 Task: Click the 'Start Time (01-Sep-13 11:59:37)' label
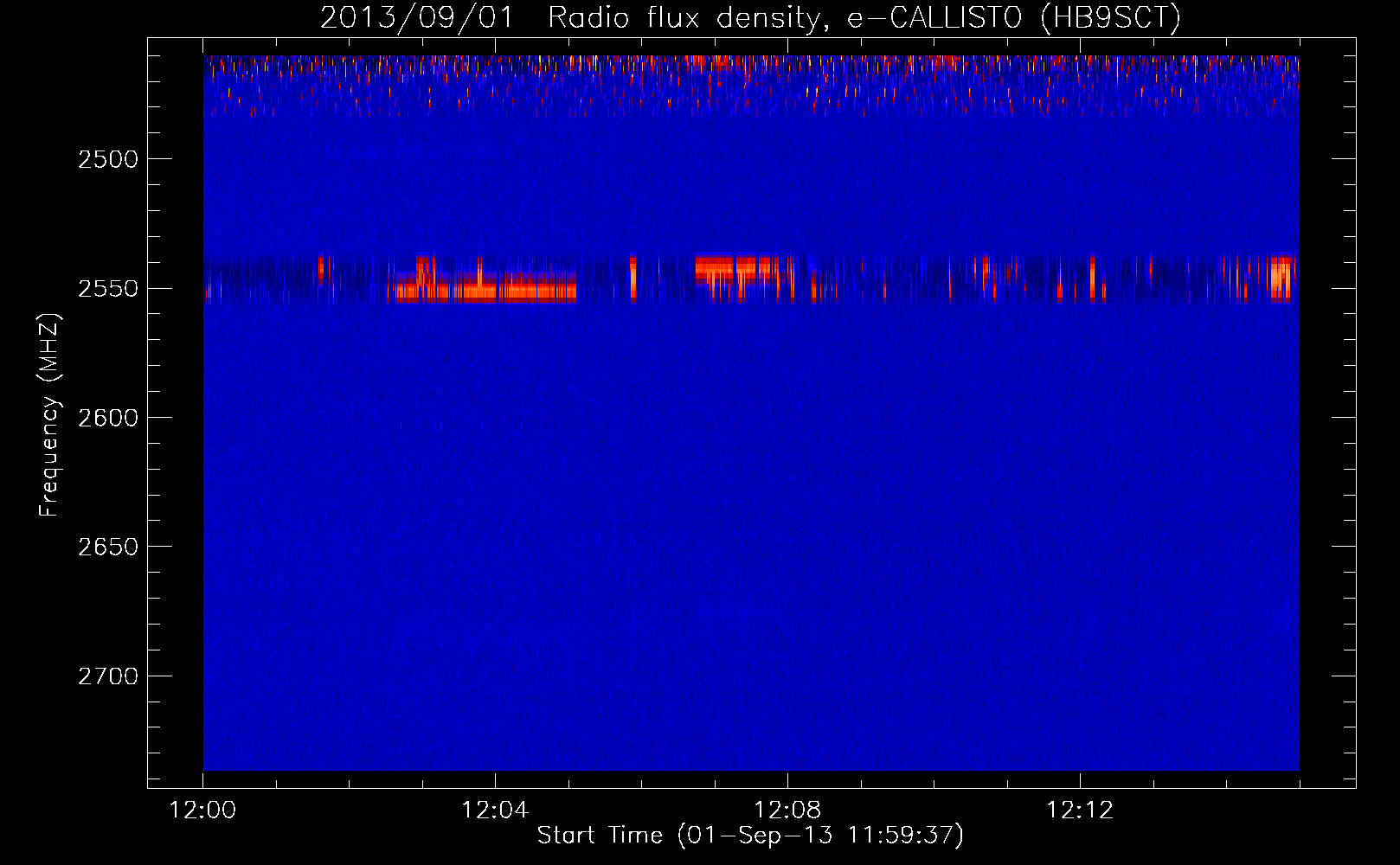(750, 836)
